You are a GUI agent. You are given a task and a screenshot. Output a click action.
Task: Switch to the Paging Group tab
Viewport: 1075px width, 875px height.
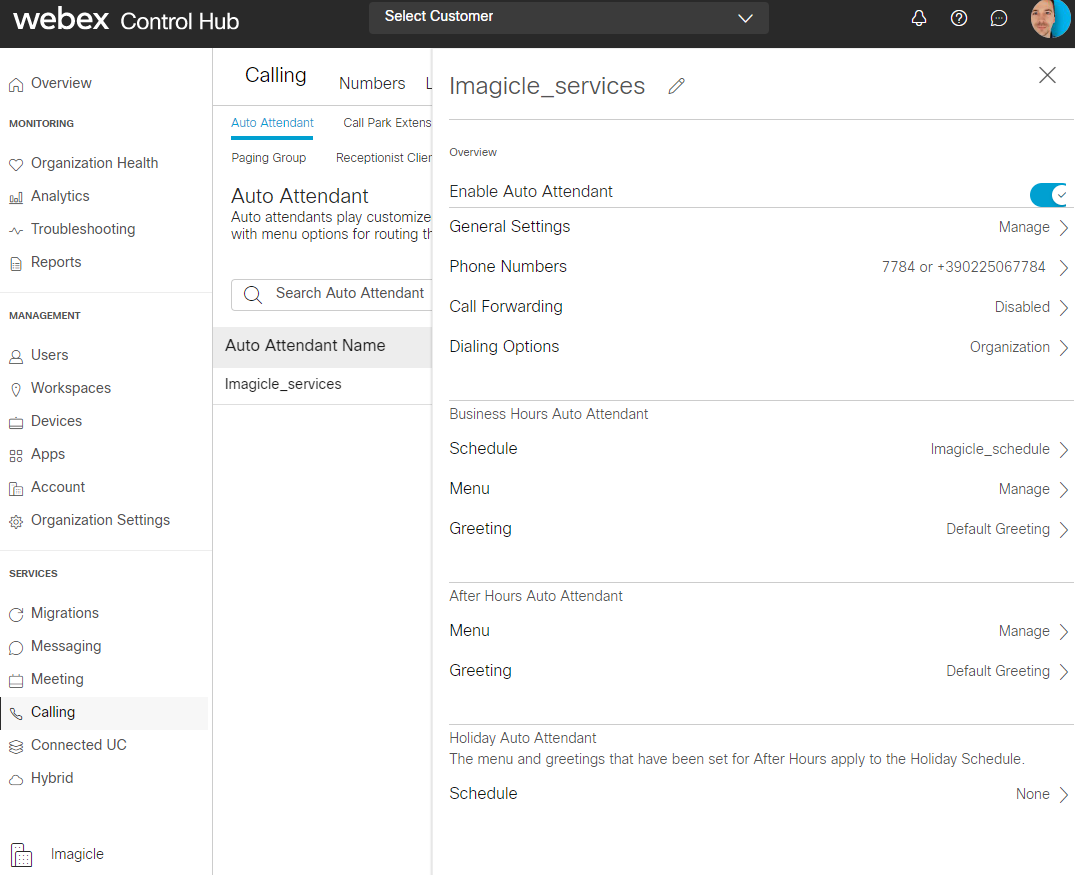click(268, 158)
